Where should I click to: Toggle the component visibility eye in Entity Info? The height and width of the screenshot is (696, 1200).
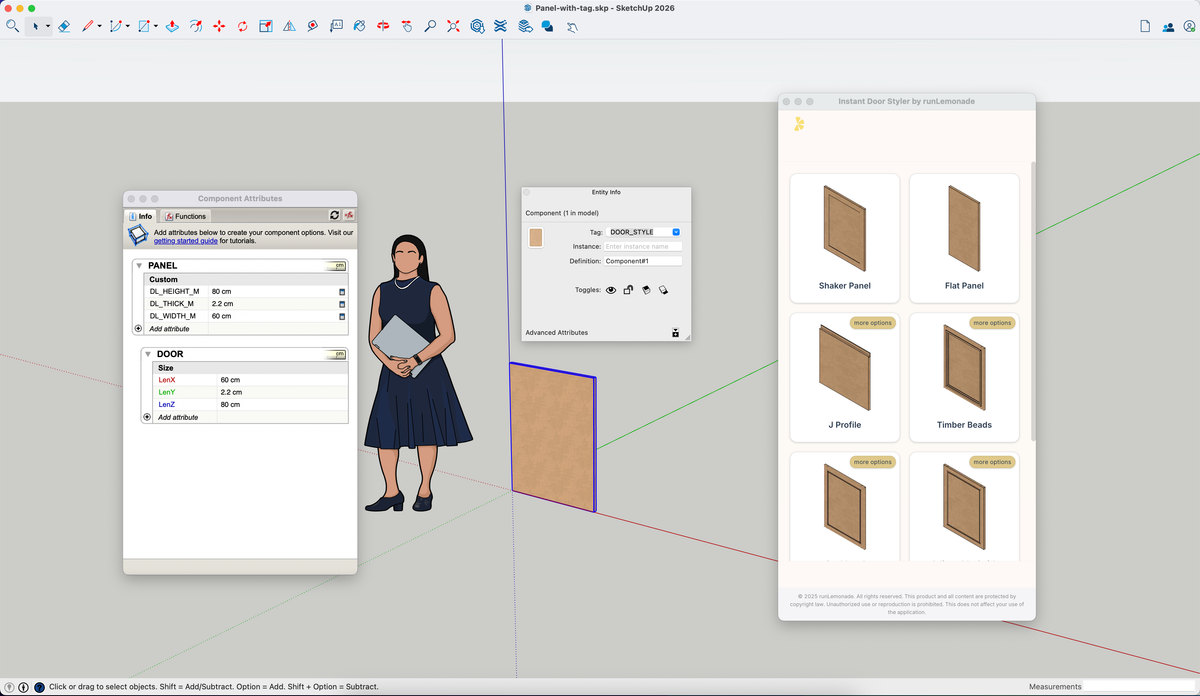611,290
